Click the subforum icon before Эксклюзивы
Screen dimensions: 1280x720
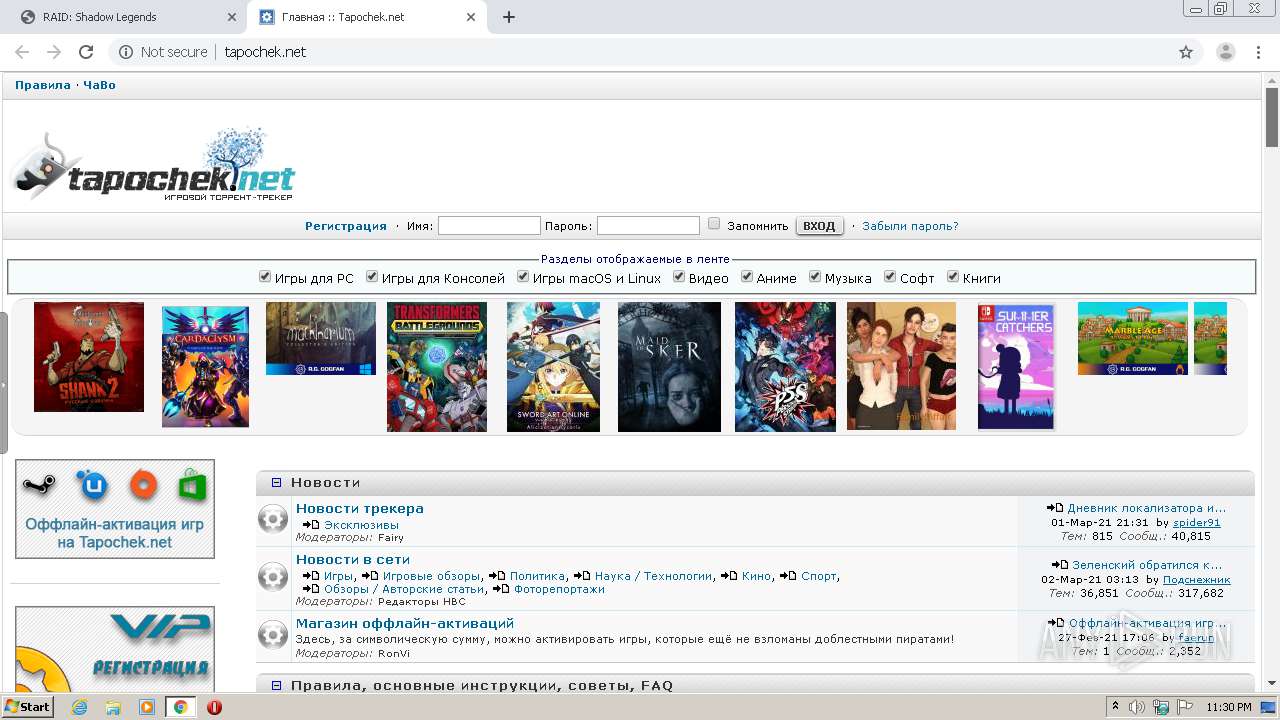[x=311, y=525]
